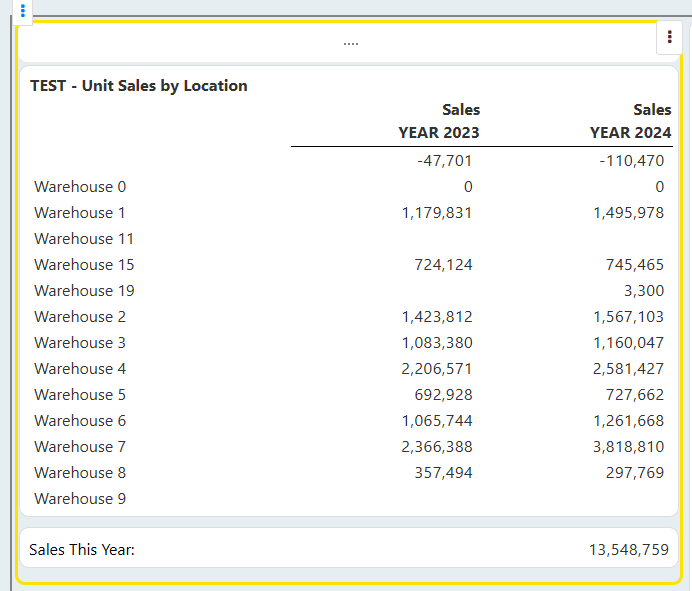Click the Sales YEAR 2024 column header
The height and width of the screenshot is (591, 692).
[630, 121]
